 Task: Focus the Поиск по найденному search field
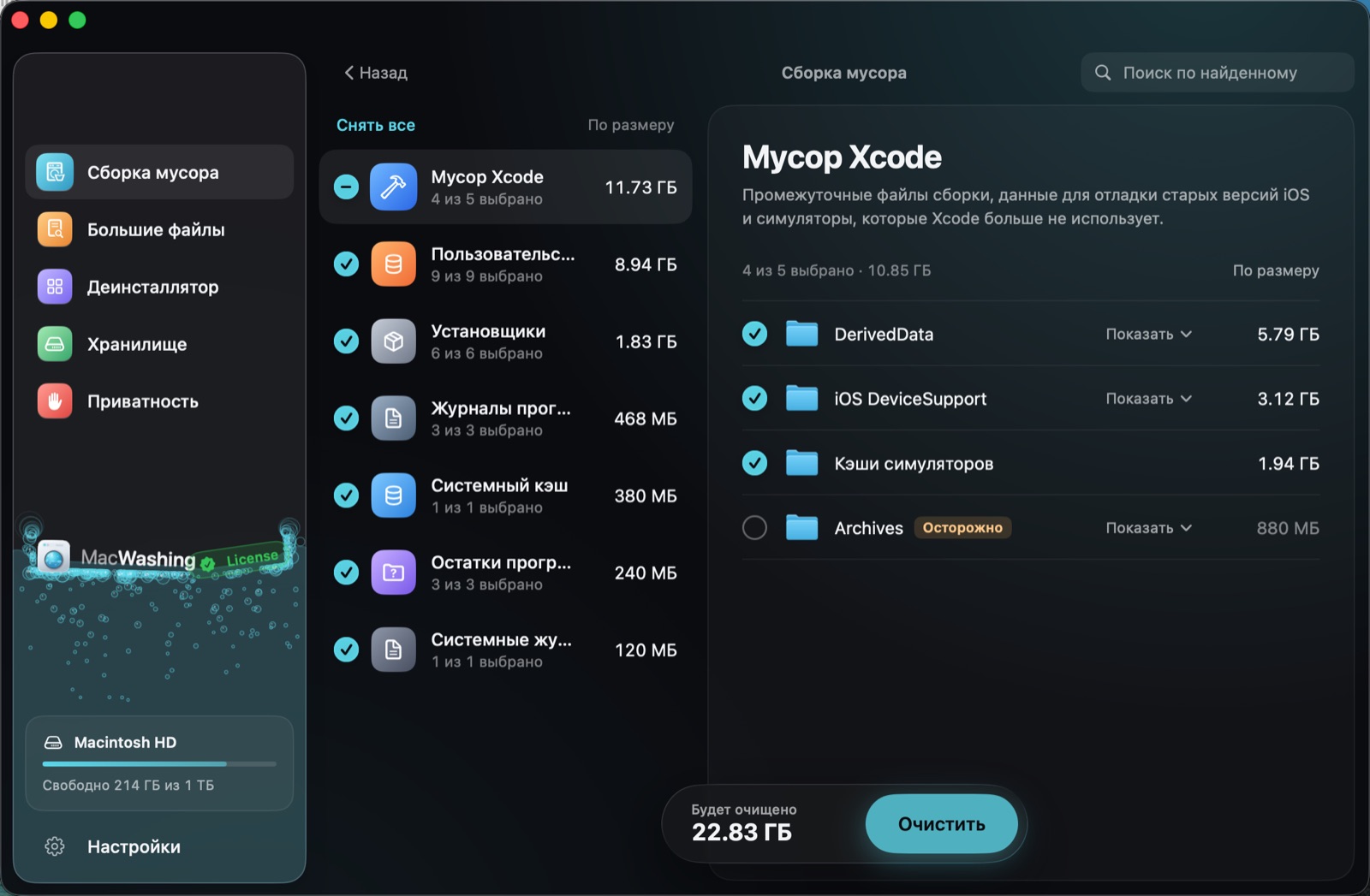click(1217, 73)
